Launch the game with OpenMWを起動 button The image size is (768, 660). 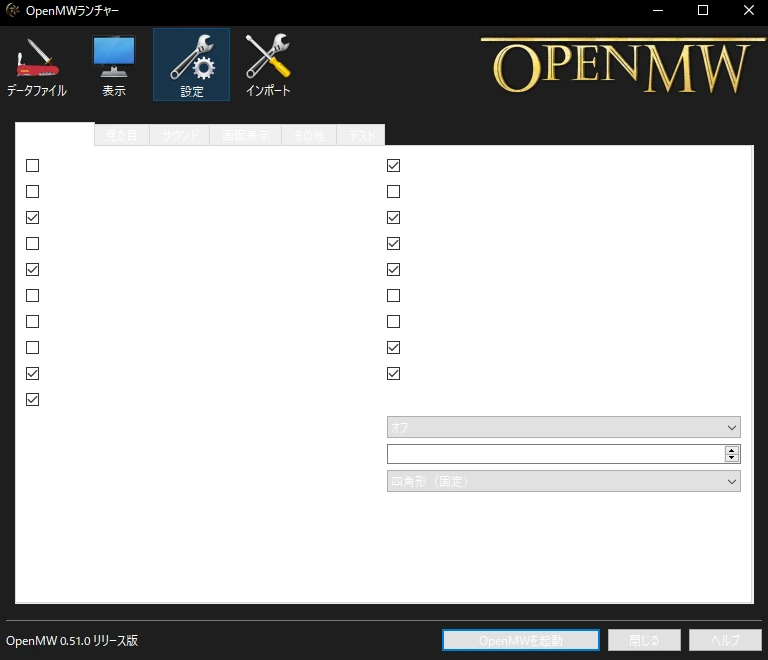point(521,640)
